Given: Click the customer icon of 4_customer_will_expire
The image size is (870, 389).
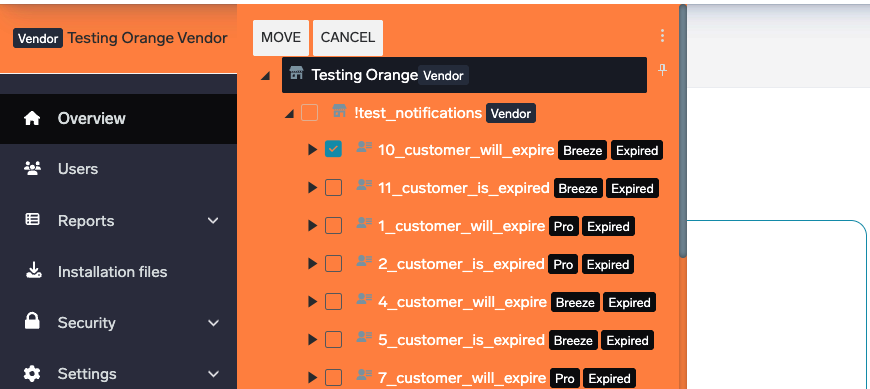Looking at the screenshot, I should [x=364, y=299].
